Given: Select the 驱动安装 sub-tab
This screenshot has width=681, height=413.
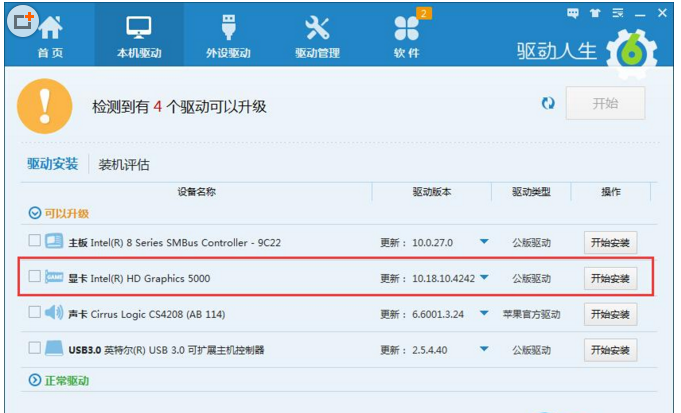Looking at the screenshot, I should 53,164.
